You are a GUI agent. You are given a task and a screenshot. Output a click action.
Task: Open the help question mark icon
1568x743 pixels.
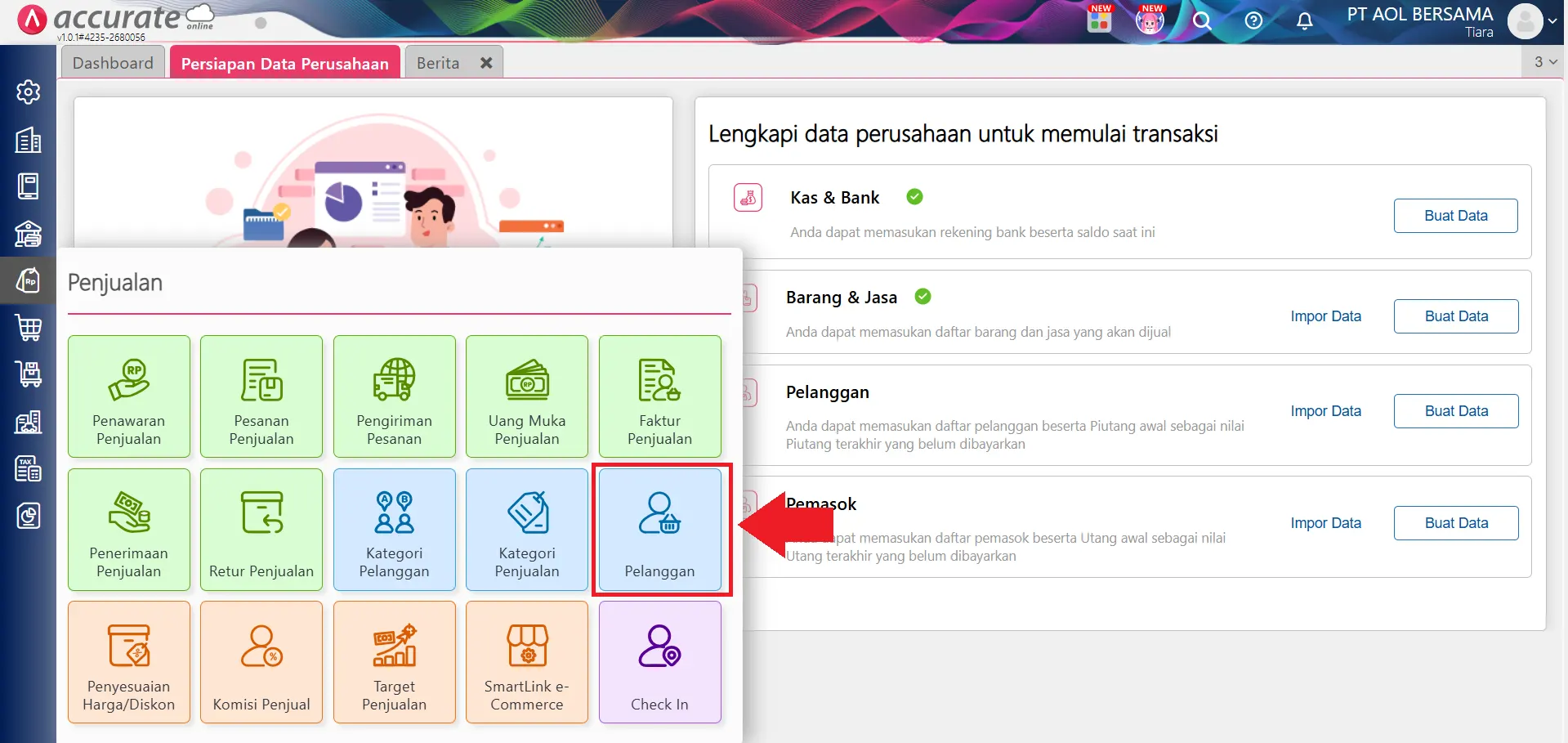pyautogui.click(x=1253, y=20)
